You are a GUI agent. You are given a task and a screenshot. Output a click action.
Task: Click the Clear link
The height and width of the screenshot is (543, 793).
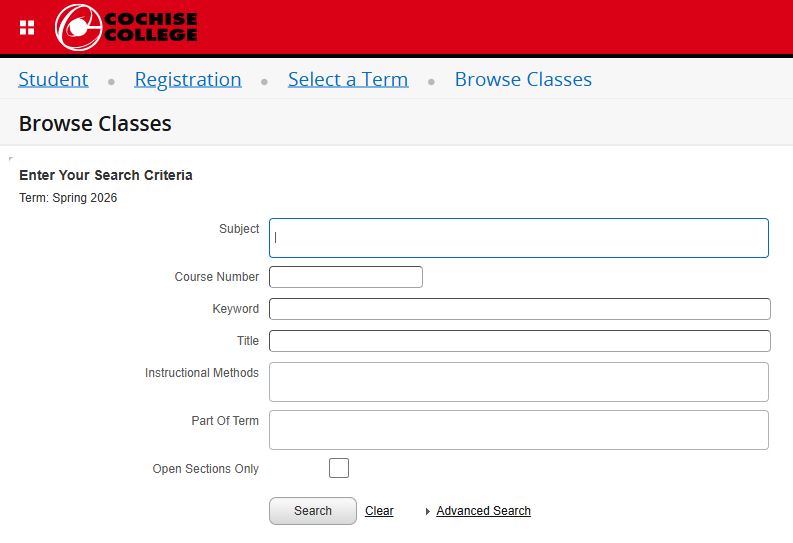379,511
